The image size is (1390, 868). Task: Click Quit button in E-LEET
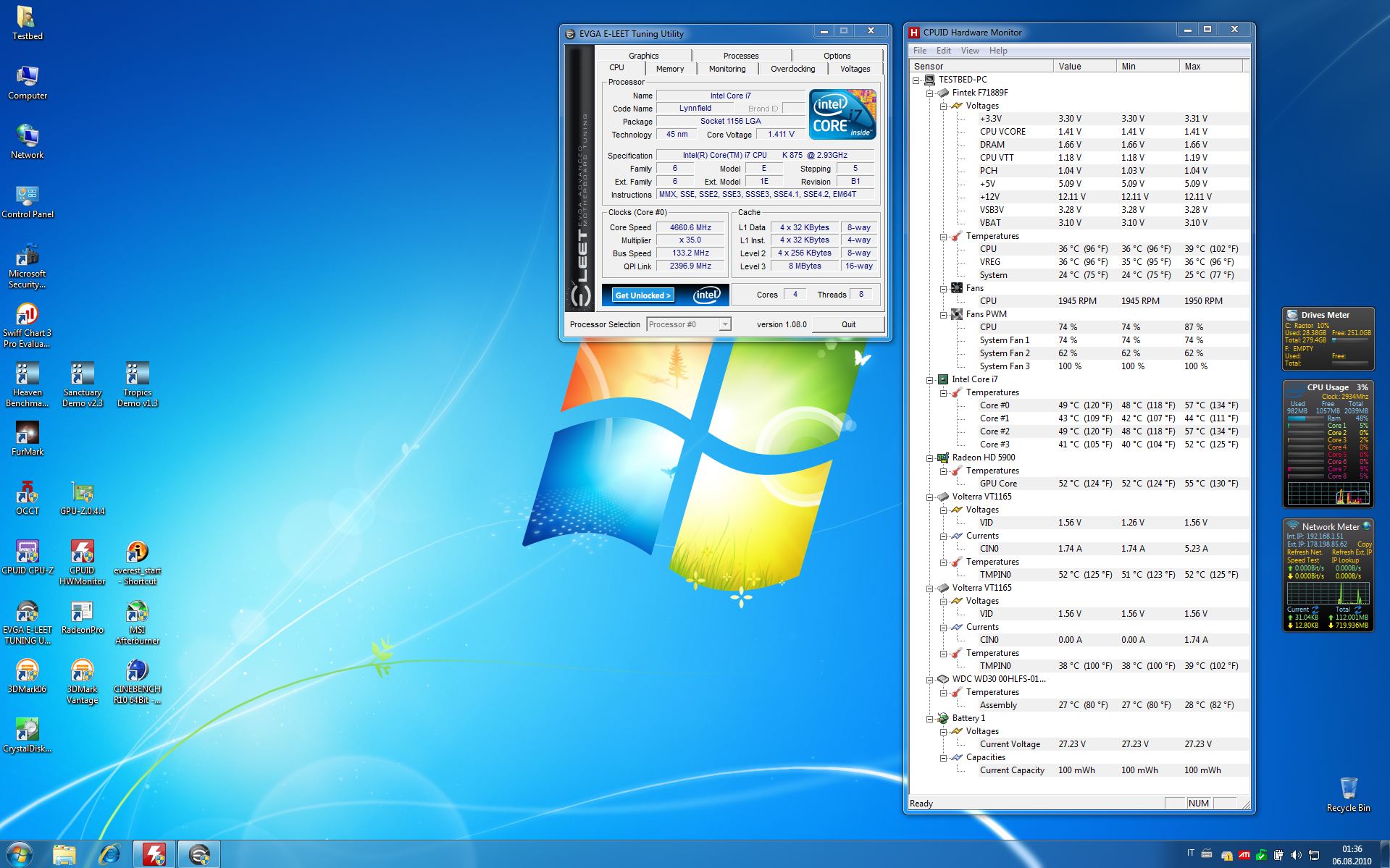[848, 324]
